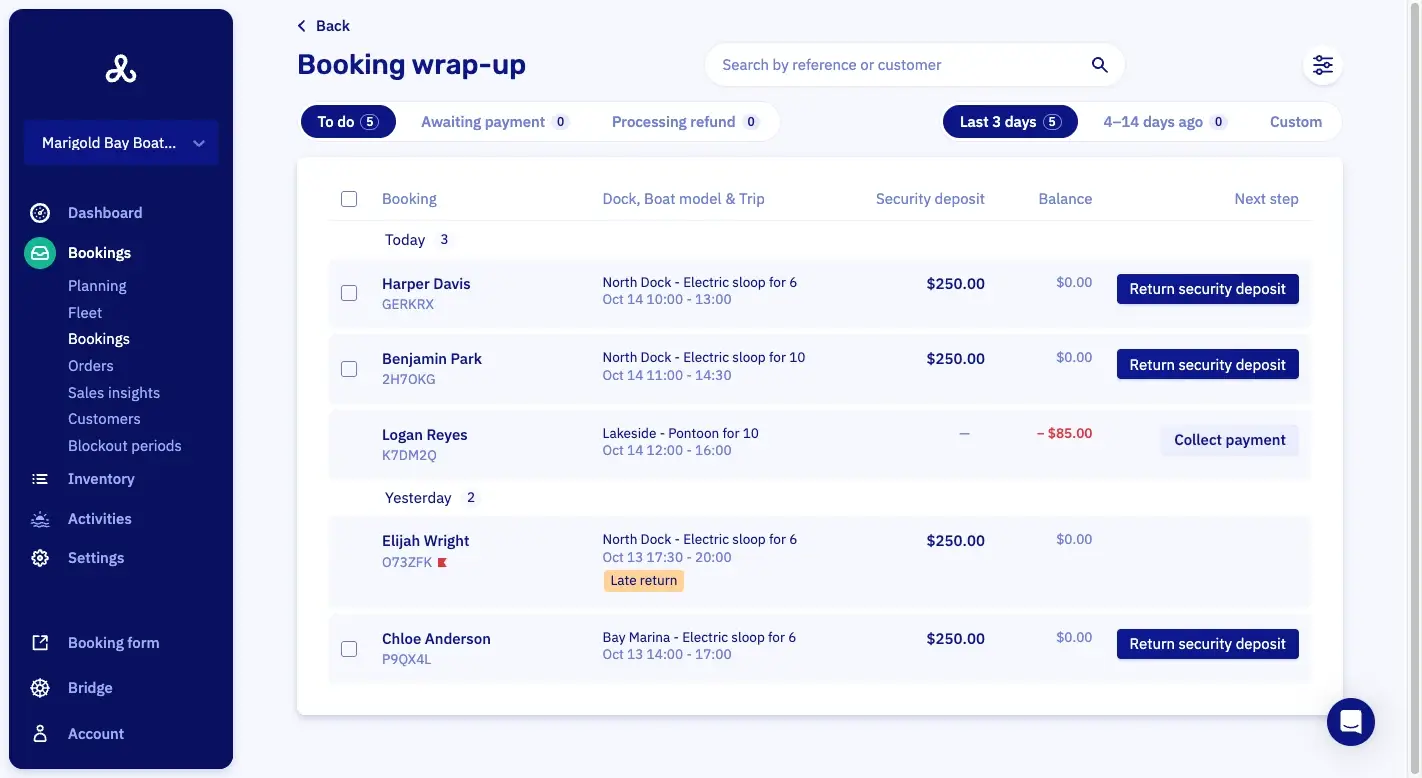The width and height of the screenshot is (1422, 778).
Task: Open the chat support bubble
Action: click(x=1351, y=722)
